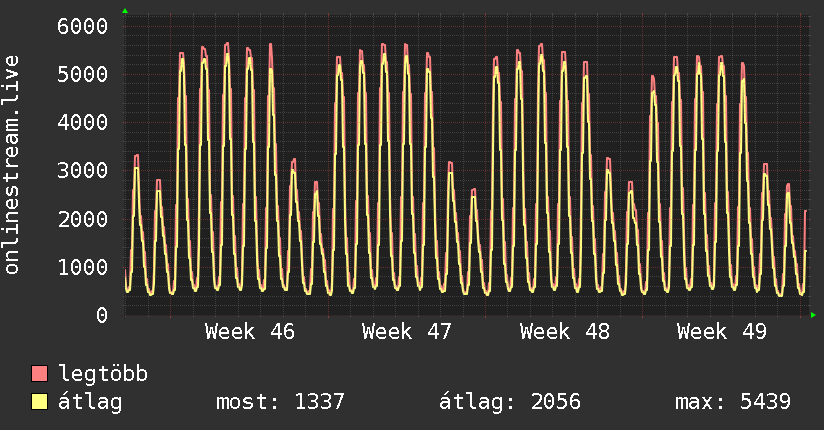Click the Week 47 x-axis label

coord(407,332)
